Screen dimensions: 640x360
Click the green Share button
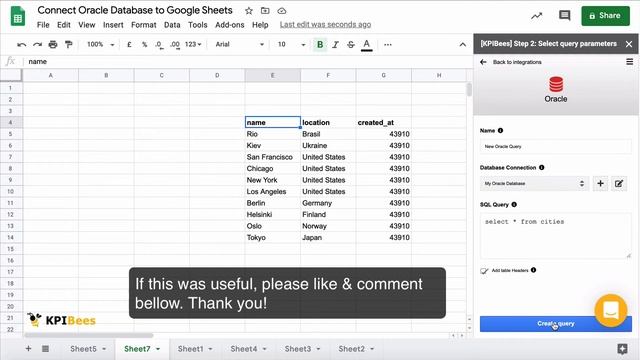pyautogui.click(x=605, y=16)
